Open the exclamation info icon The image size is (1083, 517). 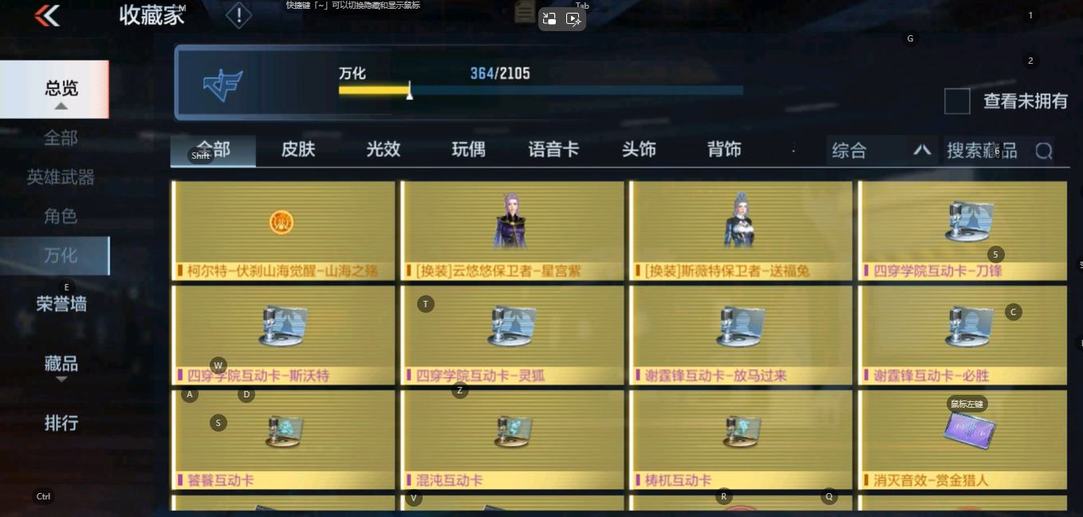click(238, 15)
